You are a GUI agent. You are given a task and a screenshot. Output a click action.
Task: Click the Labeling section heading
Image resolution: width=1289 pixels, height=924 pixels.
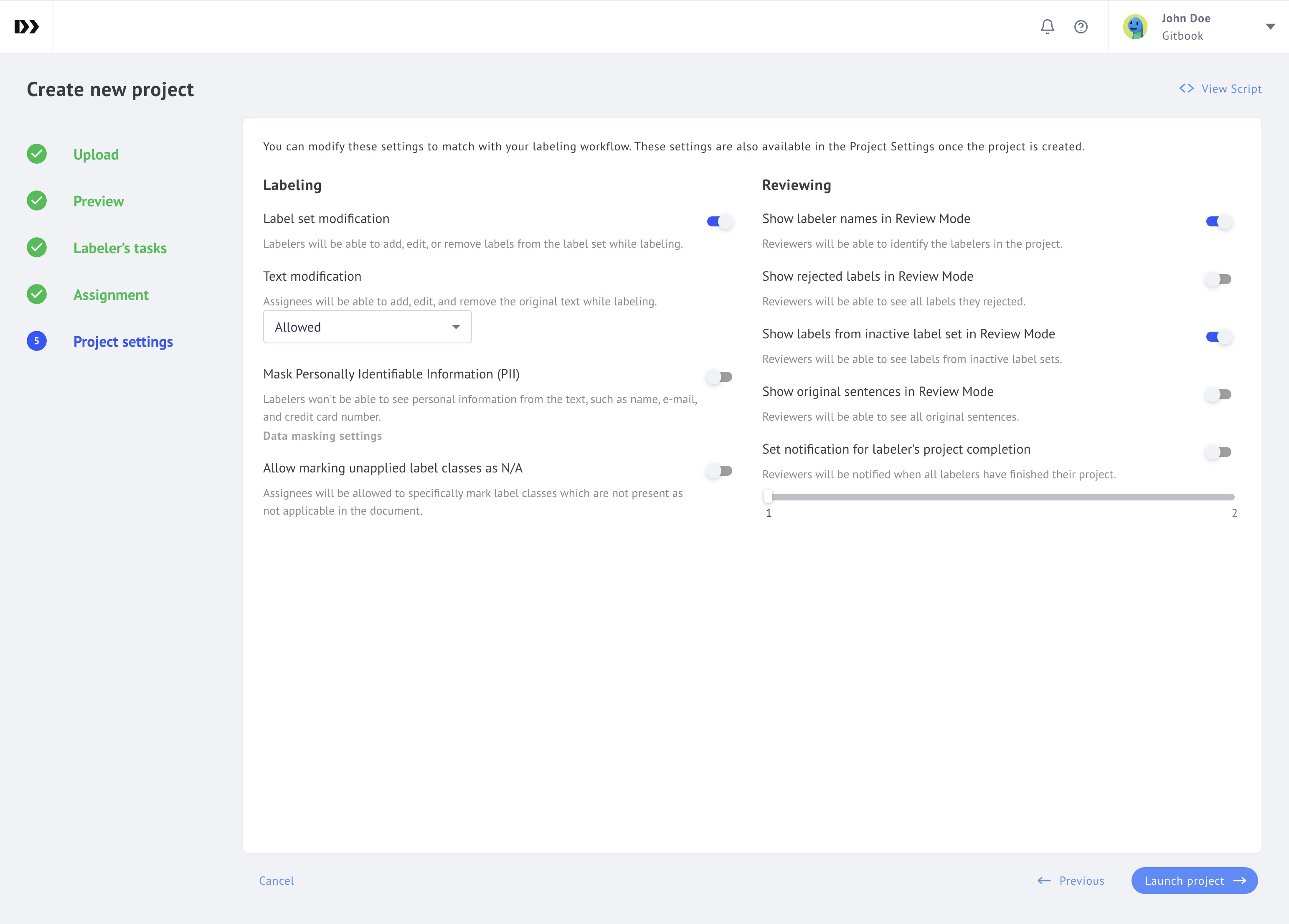[292, 185]
